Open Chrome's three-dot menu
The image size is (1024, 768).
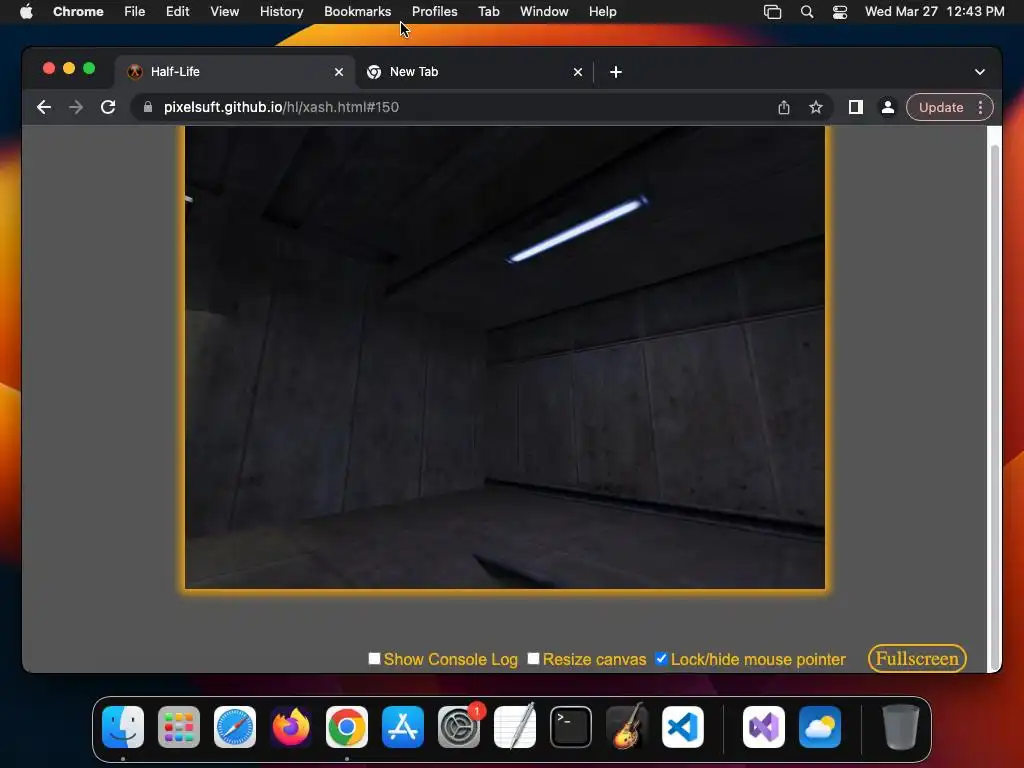pos(980,107)
